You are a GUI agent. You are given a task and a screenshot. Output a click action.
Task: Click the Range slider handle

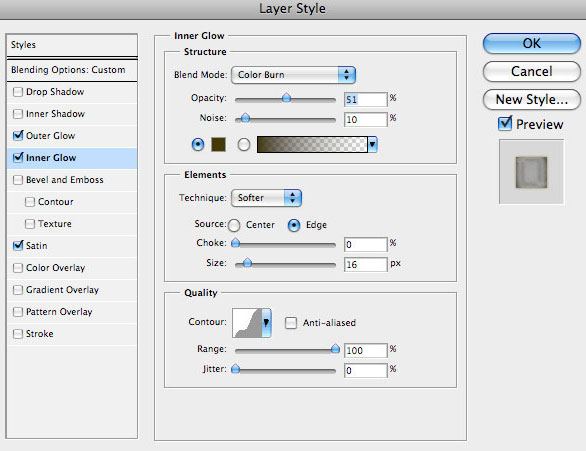pos(335,349)
